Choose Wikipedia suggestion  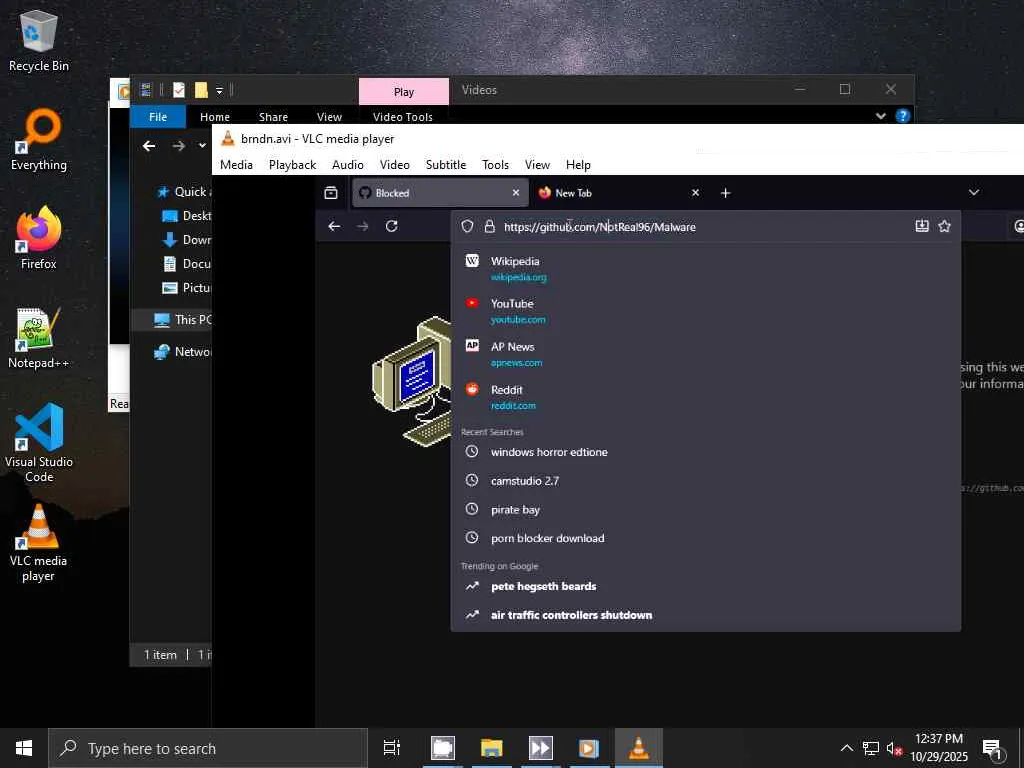[x=705, y=268]
